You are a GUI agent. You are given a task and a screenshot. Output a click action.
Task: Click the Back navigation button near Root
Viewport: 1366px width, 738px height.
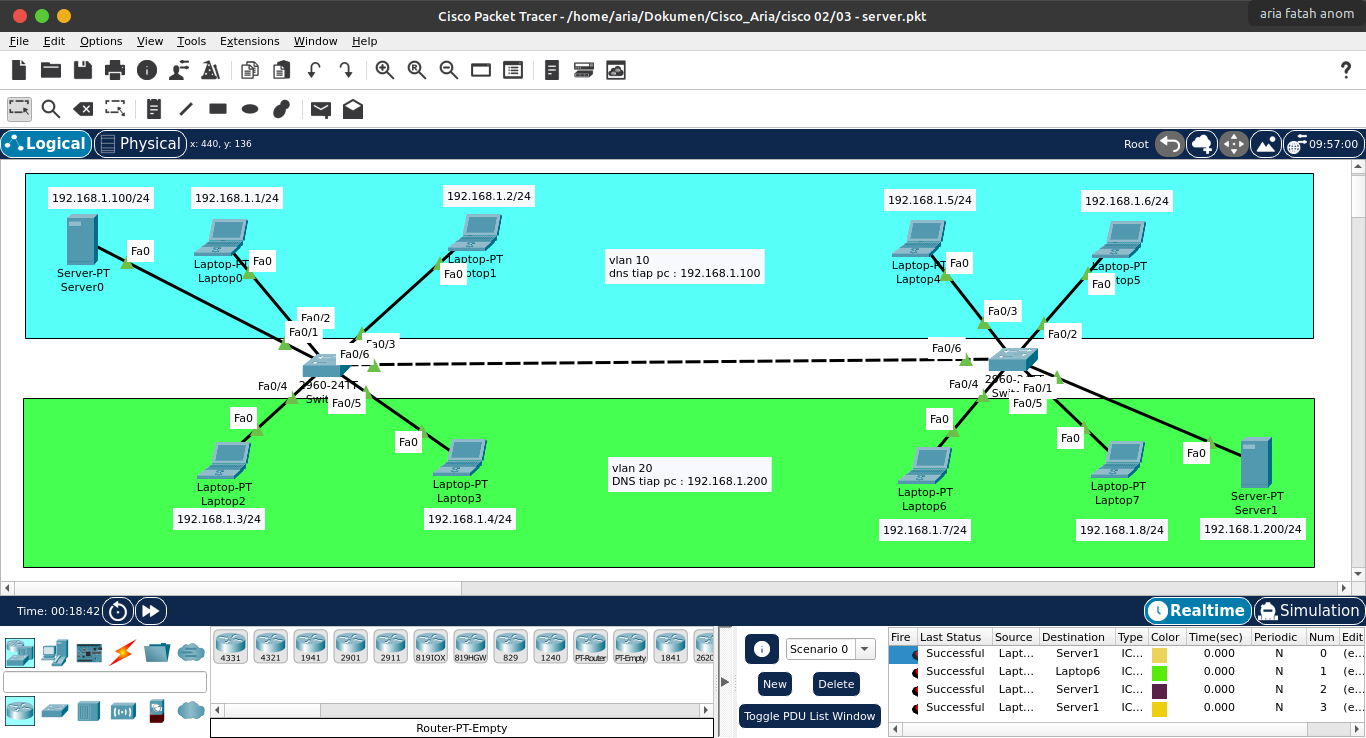pos(1169,144)
